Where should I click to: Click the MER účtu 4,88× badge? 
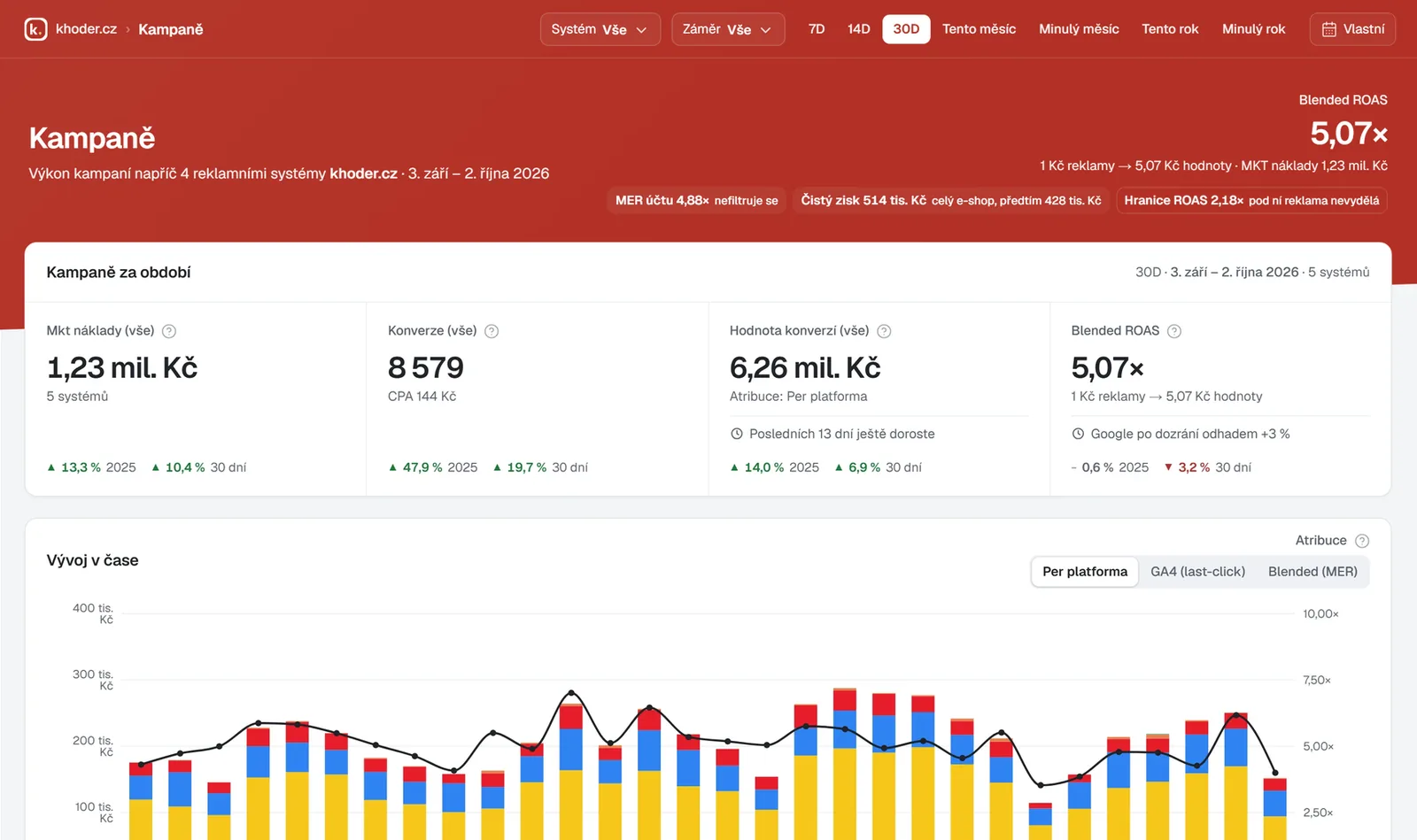click(696, 200)
